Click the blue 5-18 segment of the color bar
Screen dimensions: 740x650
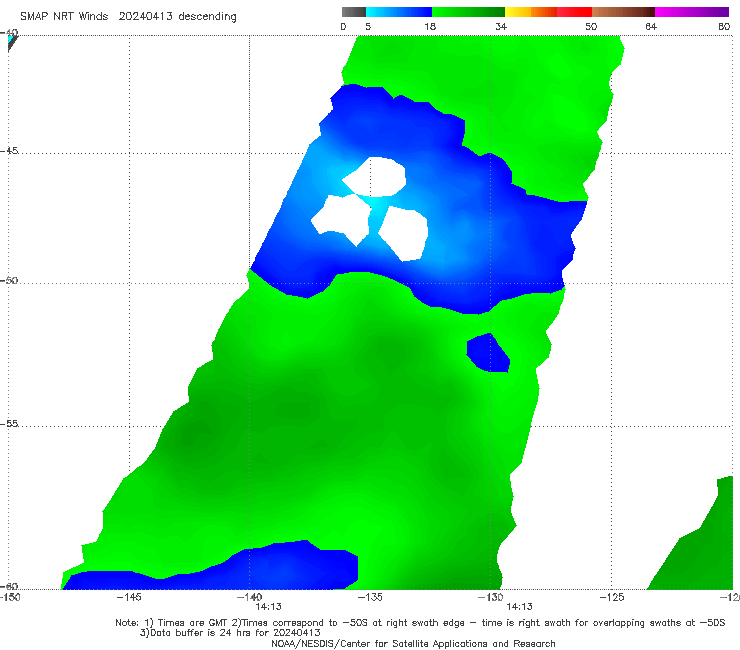[x=399, y=12]
